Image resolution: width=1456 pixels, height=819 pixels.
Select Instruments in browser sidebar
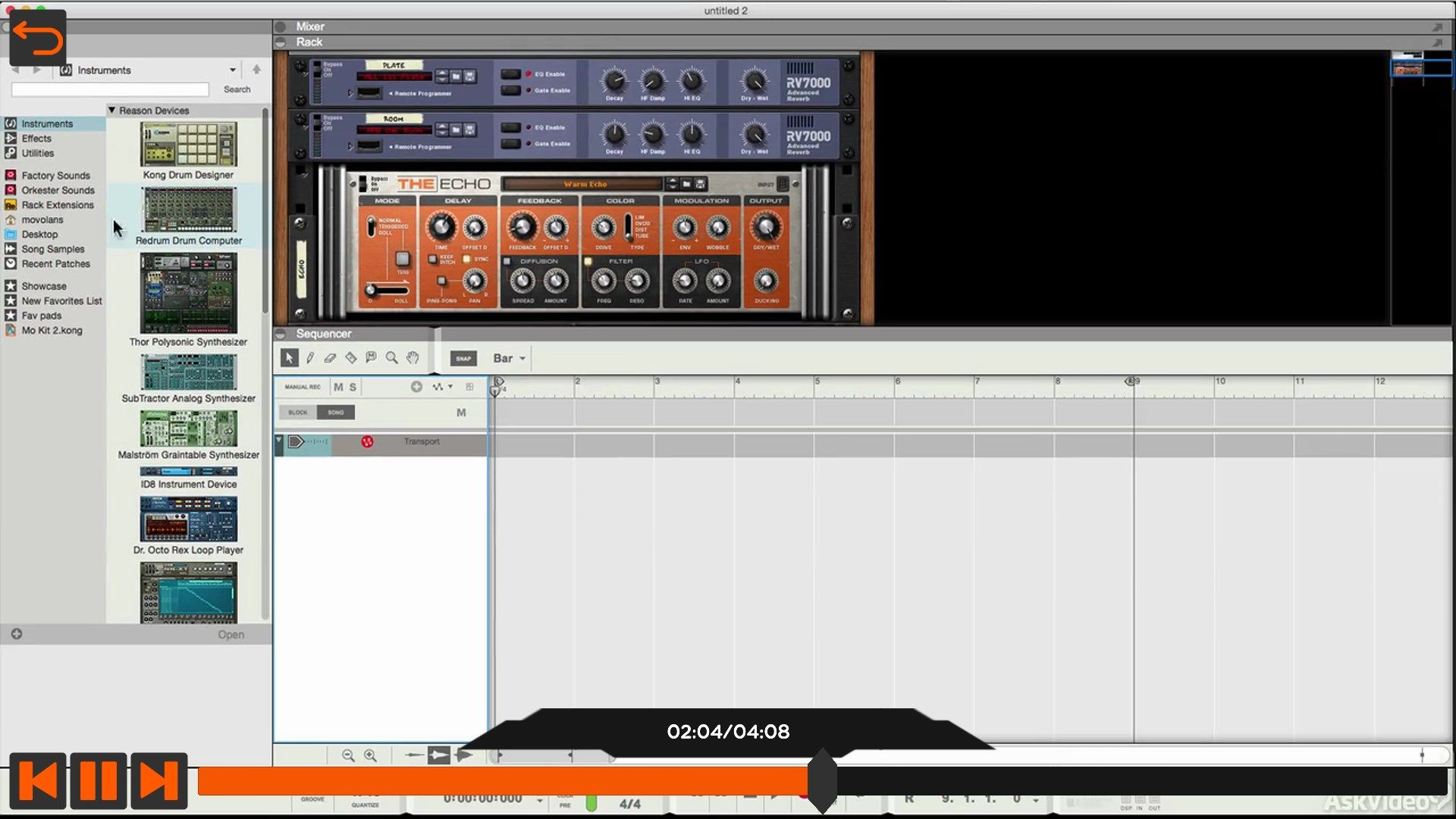(x=47, y=124)
